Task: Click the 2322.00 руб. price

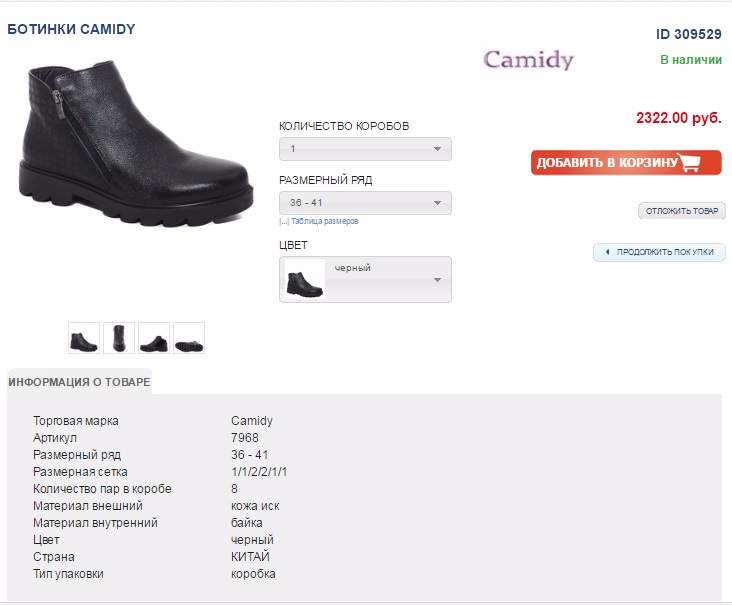Action: pos(679,118)
